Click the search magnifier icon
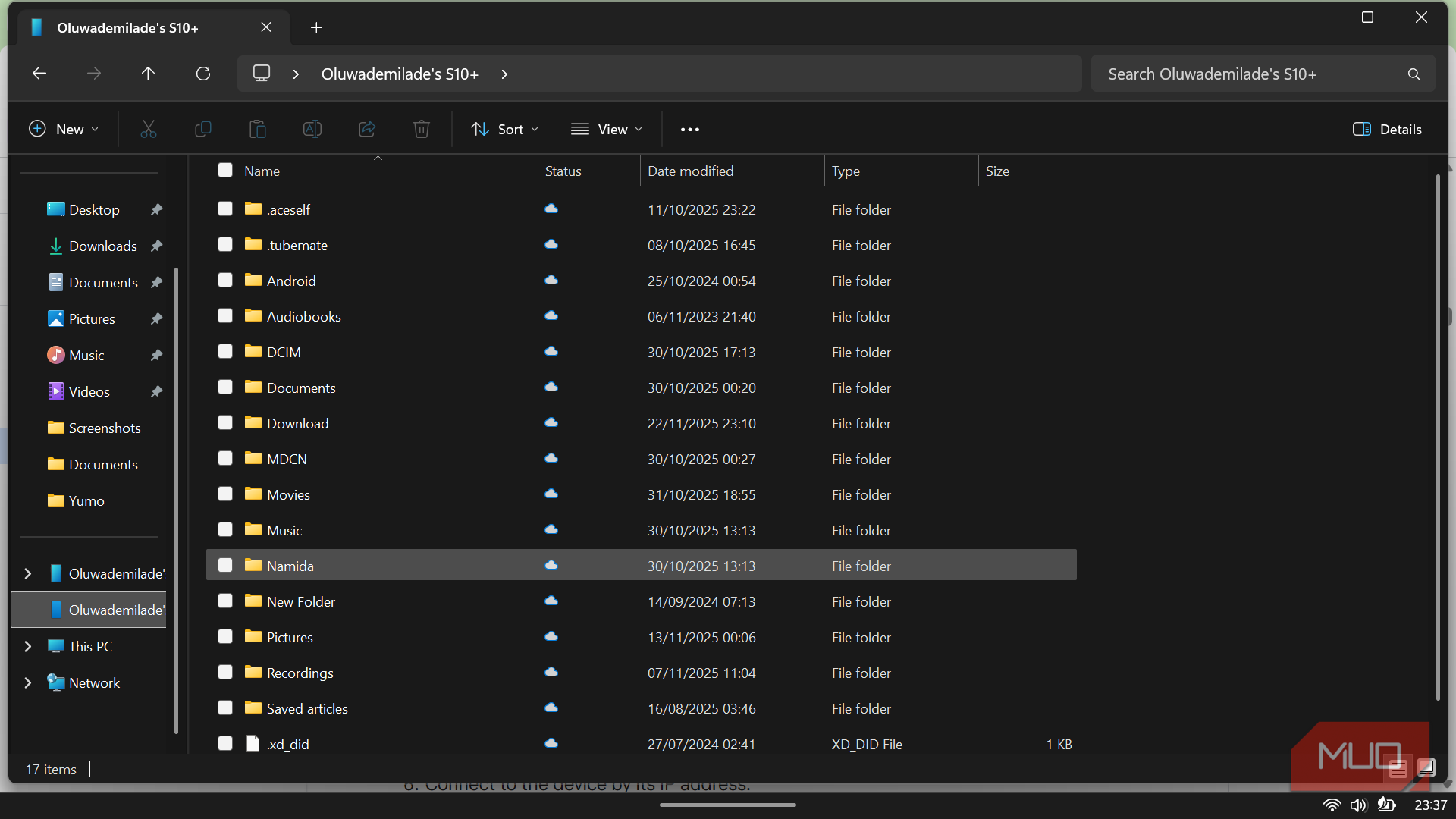 pos(1414,74)
